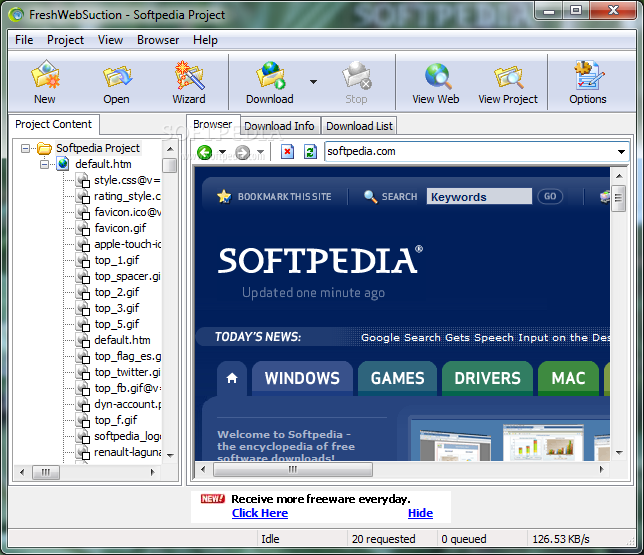Open the Browser menu
The width and height of the screenshot is (644, 555).
point(158,40)
